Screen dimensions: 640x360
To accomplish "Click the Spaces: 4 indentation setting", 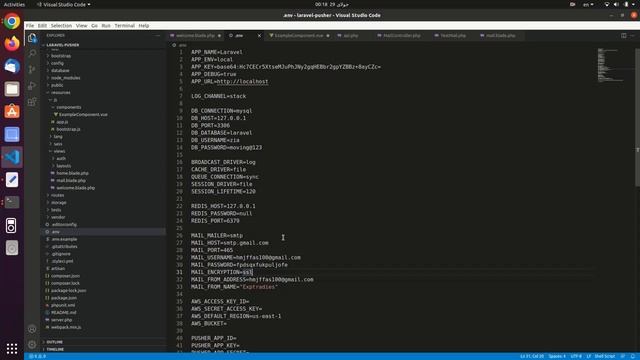I will tap(557, 356).
